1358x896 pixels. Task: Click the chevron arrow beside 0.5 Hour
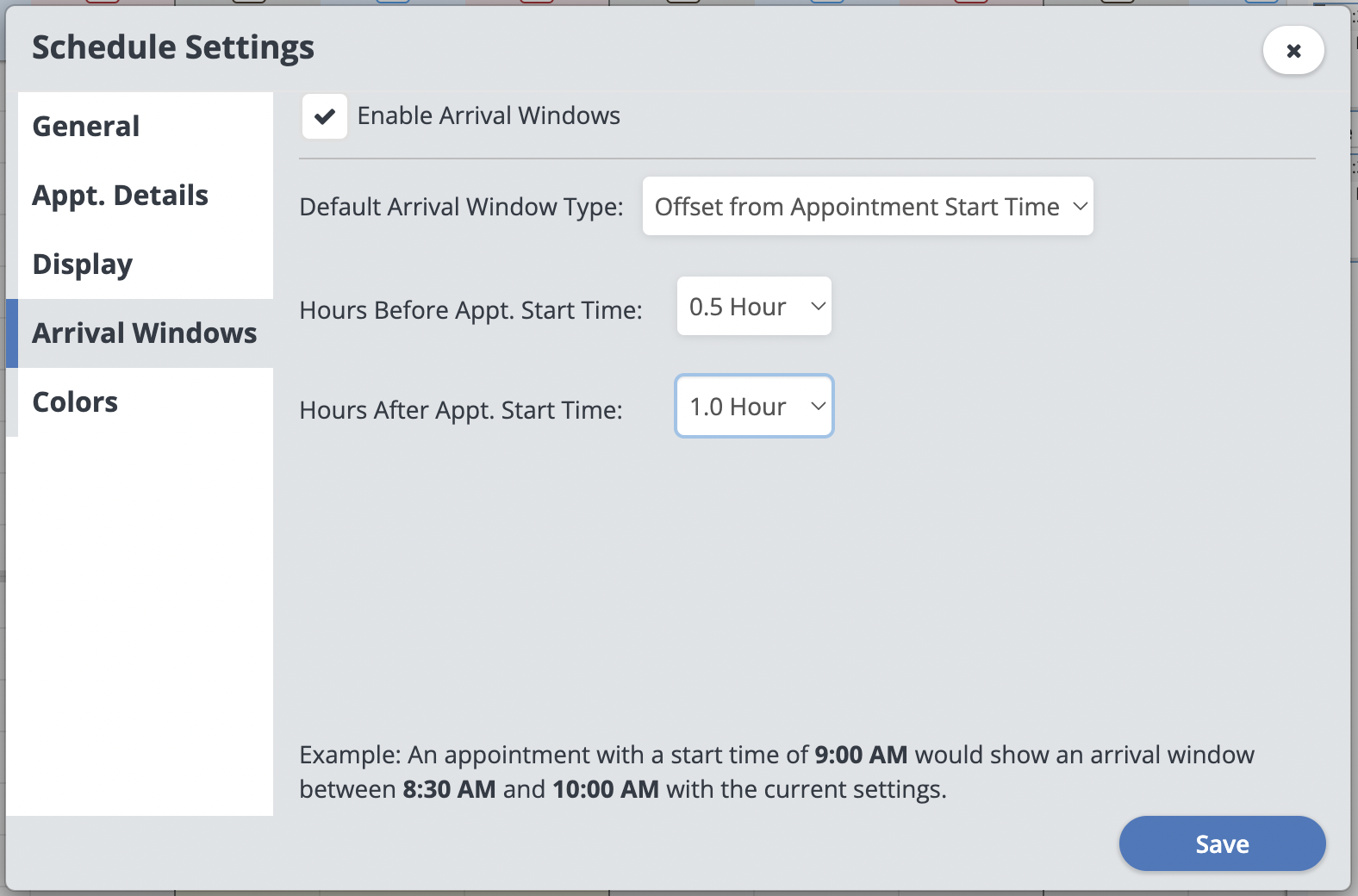click(818, 307)
